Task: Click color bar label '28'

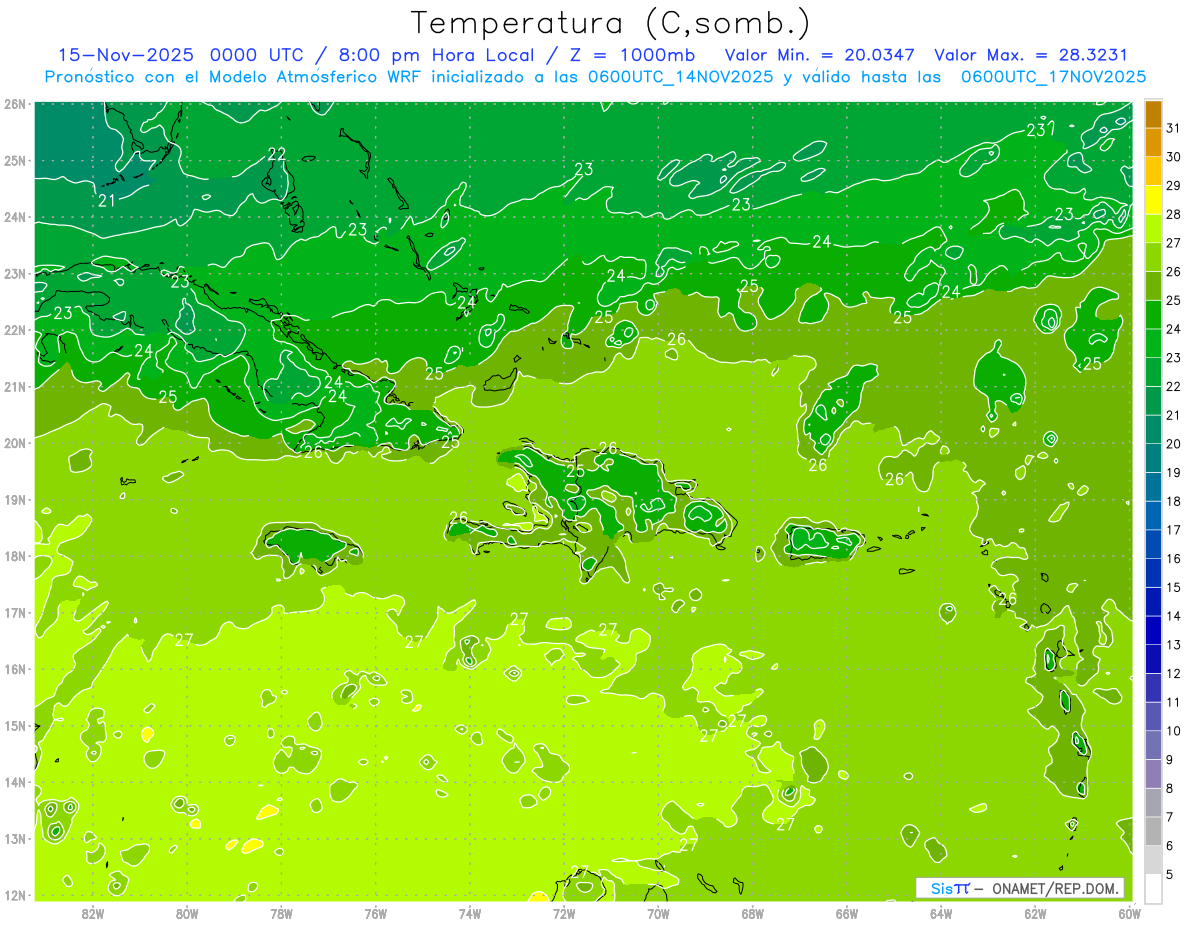Action: click(x=1173, y=214)
